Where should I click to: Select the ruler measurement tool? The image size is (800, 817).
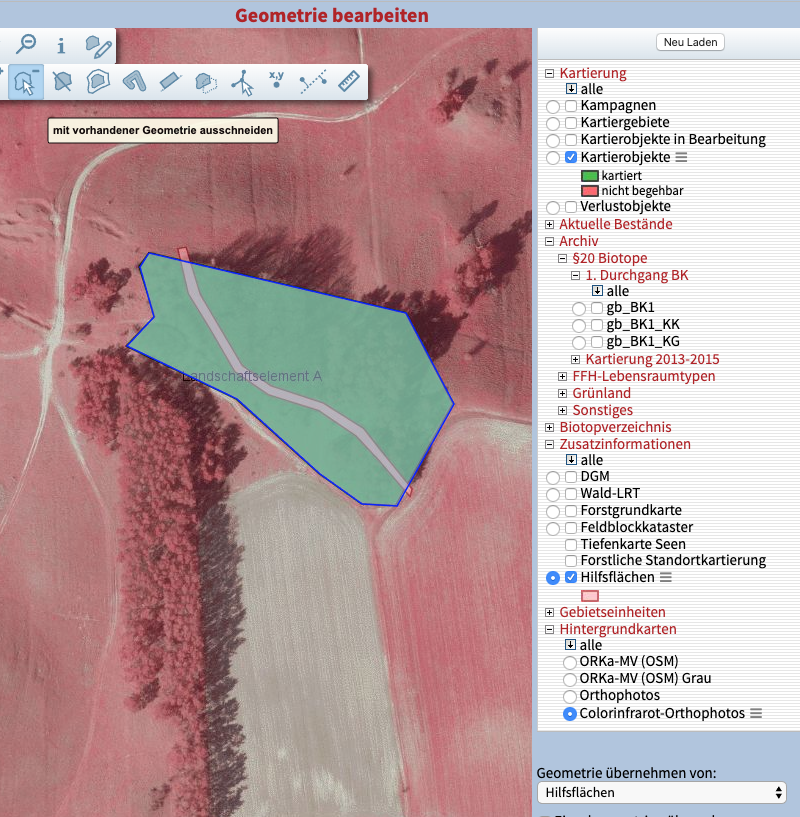pyautogui.click(x=349, y=81)
